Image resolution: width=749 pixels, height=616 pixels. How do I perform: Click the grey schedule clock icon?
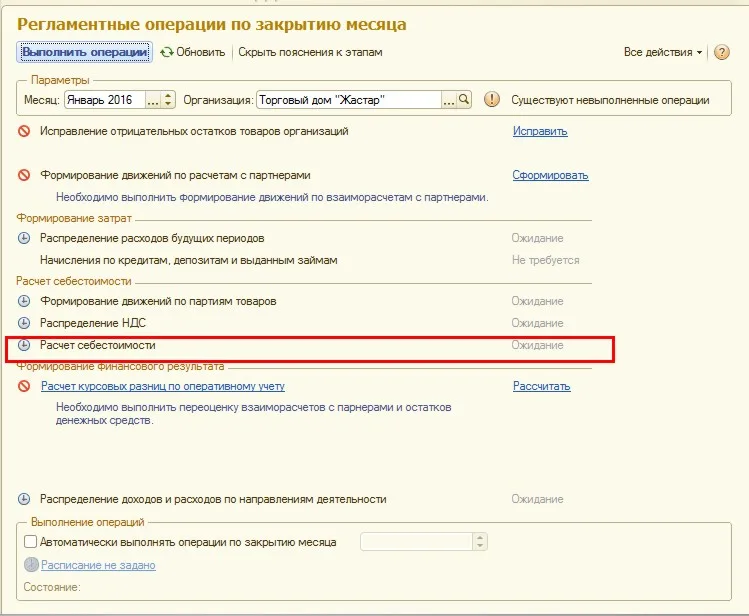[31, 564]
